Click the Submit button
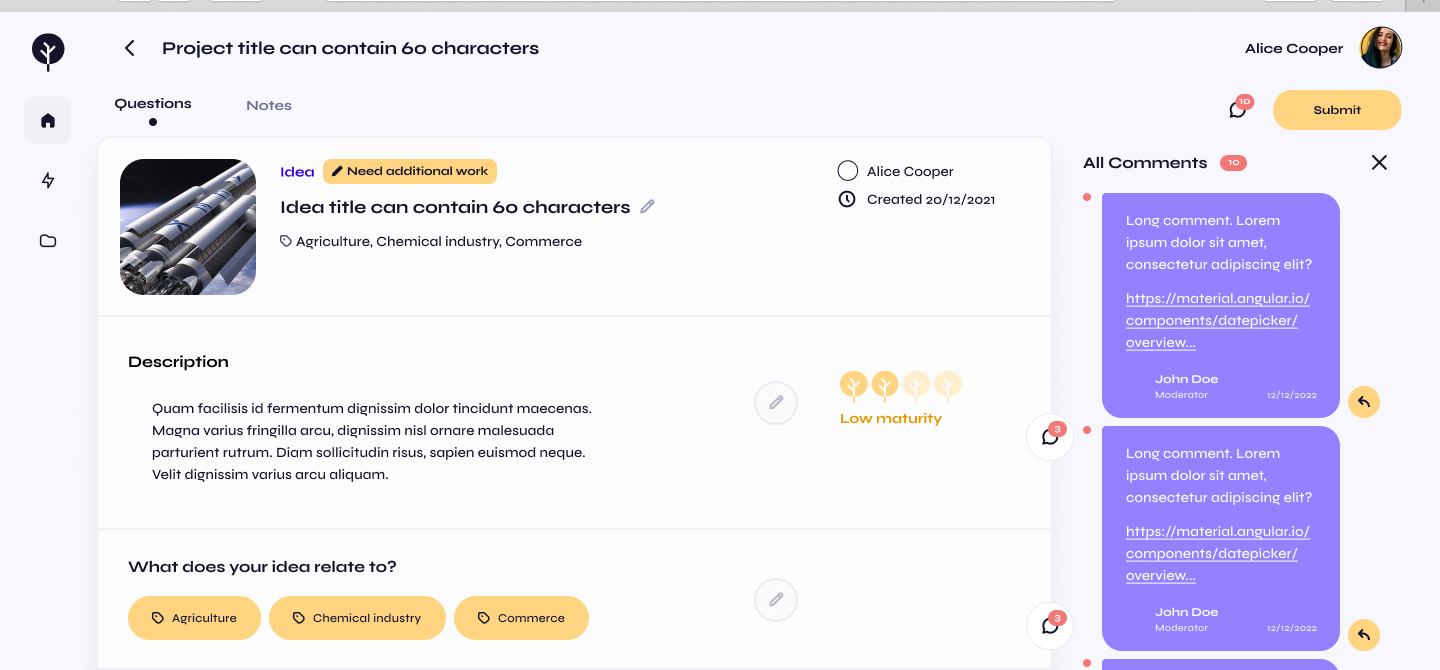The width and height of the screenshot is (1440, 670). coord(1337,110)
